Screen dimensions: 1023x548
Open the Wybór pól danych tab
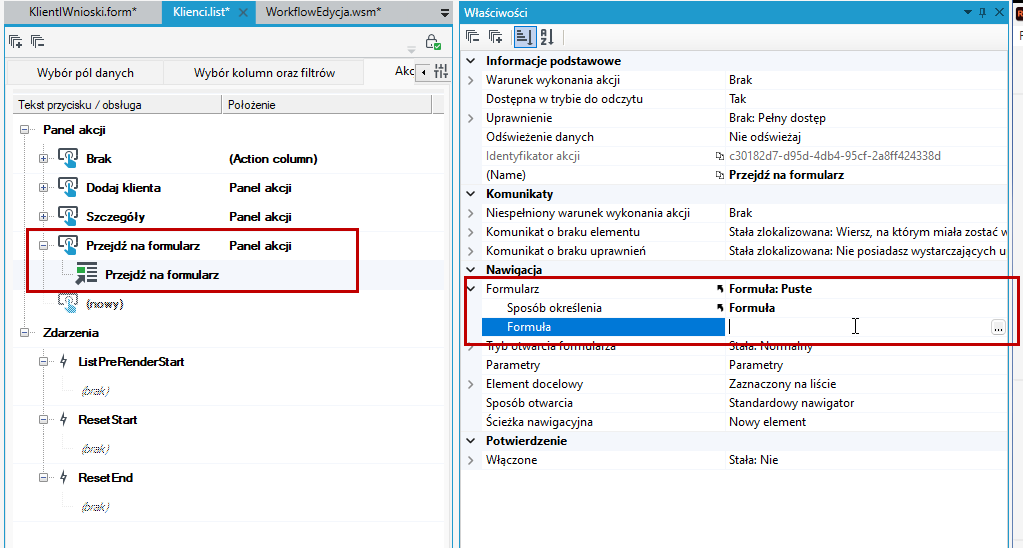[x=85, y=72]
